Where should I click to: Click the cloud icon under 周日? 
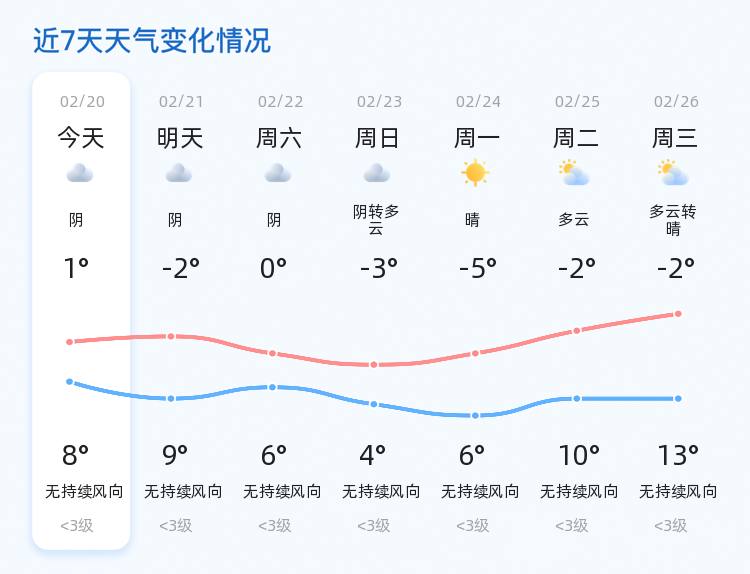377,173
